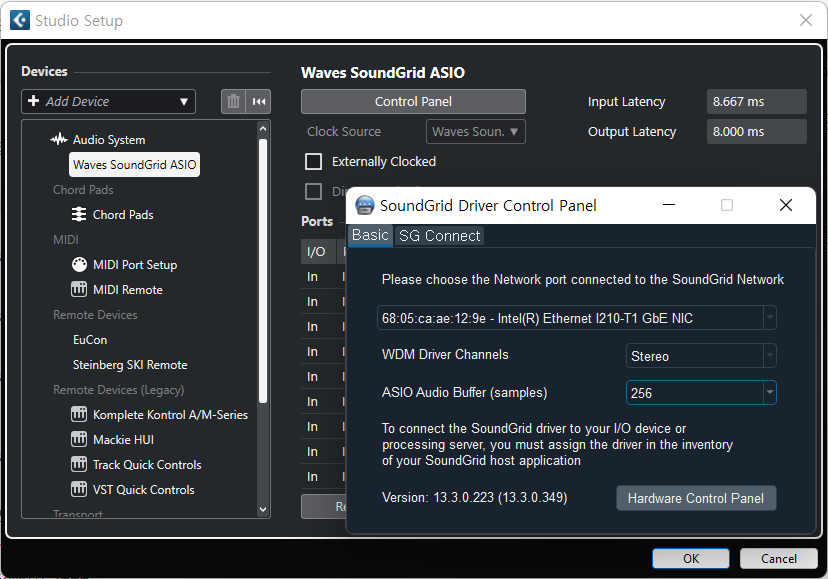Click the Komplete Kontrol A/M-Series icon
Image resolution: width=828 pixels, height=579 pixels.
tap(79, 415)
